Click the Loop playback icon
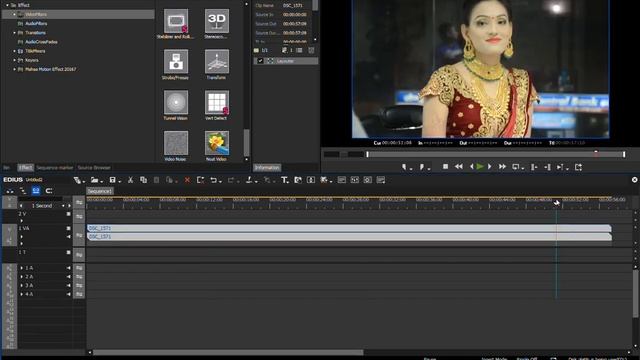 [x=516, y=167]
